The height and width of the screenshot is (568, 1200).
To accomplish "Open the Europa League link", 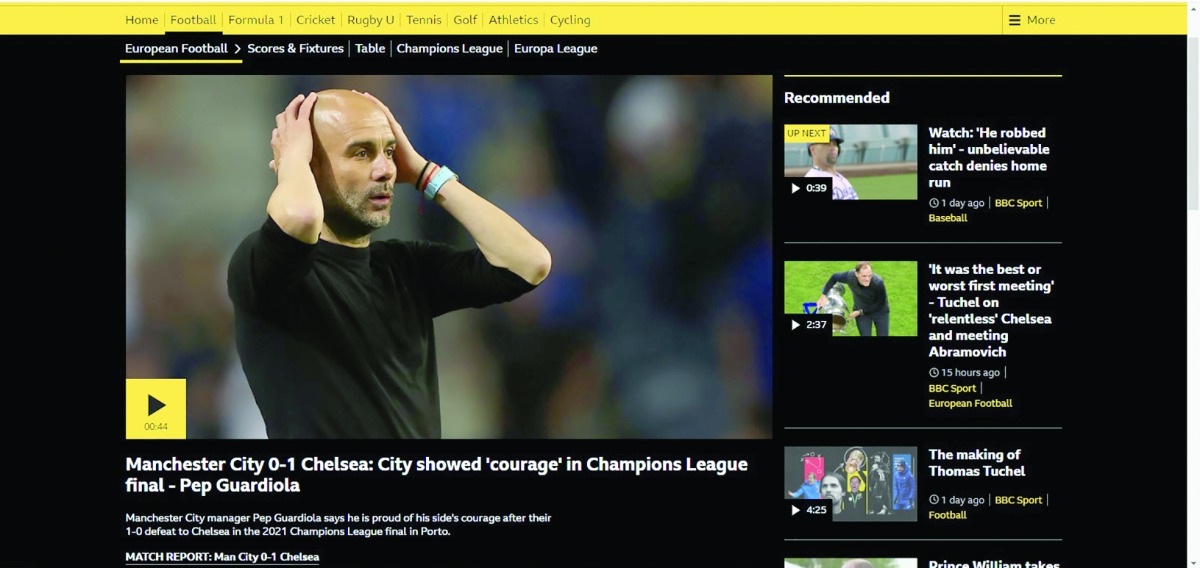I will (x=555, y=48).
